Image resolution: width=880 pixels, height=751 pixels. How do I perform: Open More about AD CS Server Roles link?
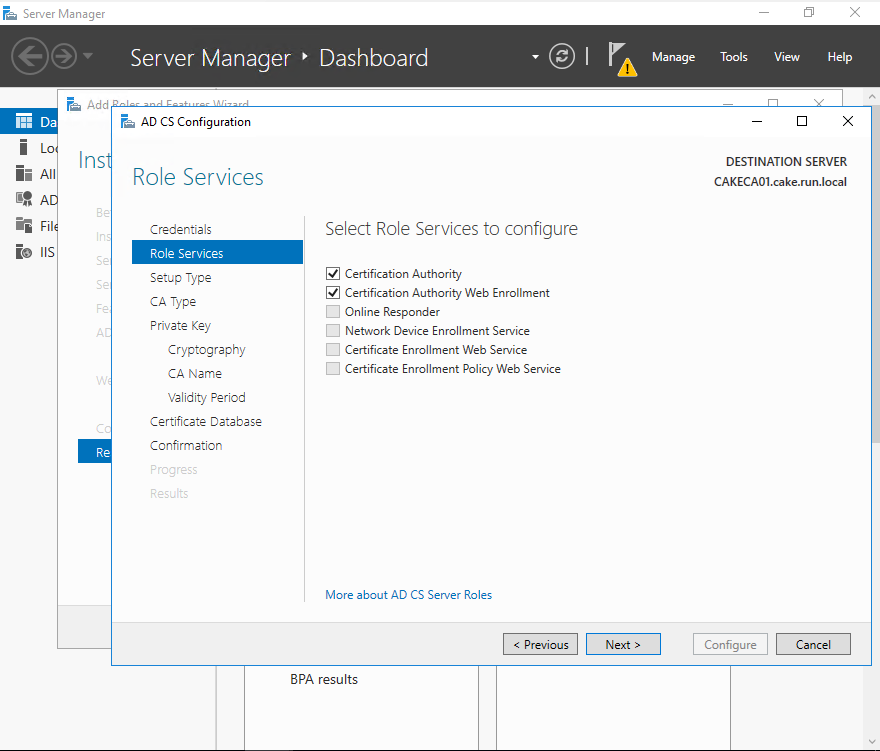(x=409, y=595)
